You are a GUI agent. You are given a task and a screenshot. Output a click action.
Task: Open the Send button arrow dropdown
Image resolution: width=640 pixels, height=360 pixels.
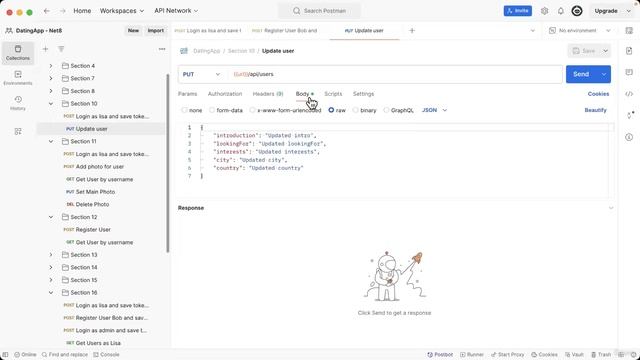[x=604, y=74]
